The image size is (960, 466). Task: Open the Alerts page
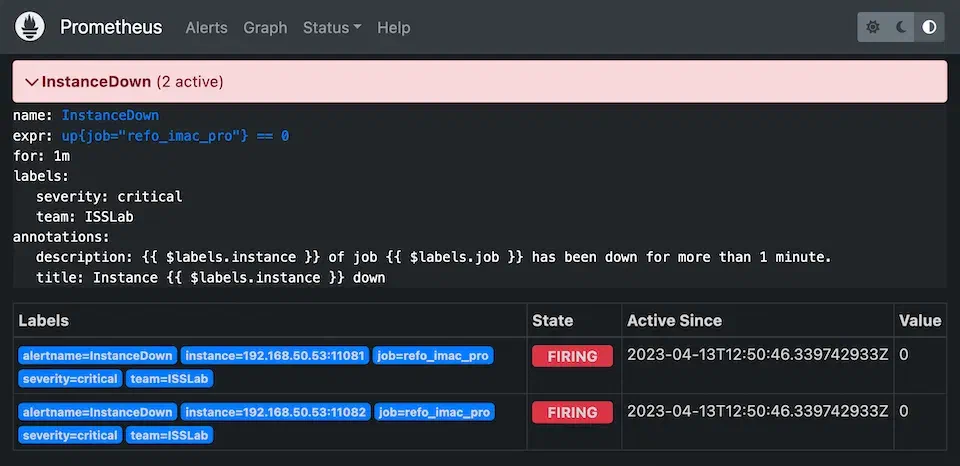206,27
